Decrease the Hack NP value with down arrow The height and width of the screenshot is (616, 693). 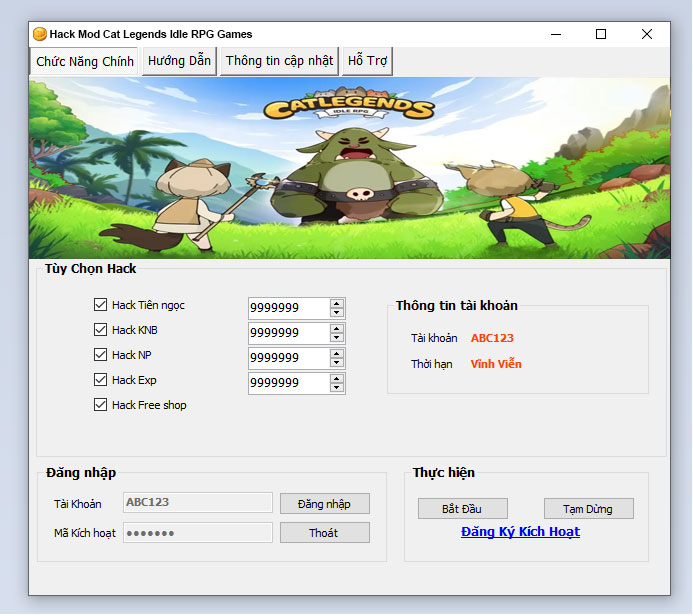337,363
